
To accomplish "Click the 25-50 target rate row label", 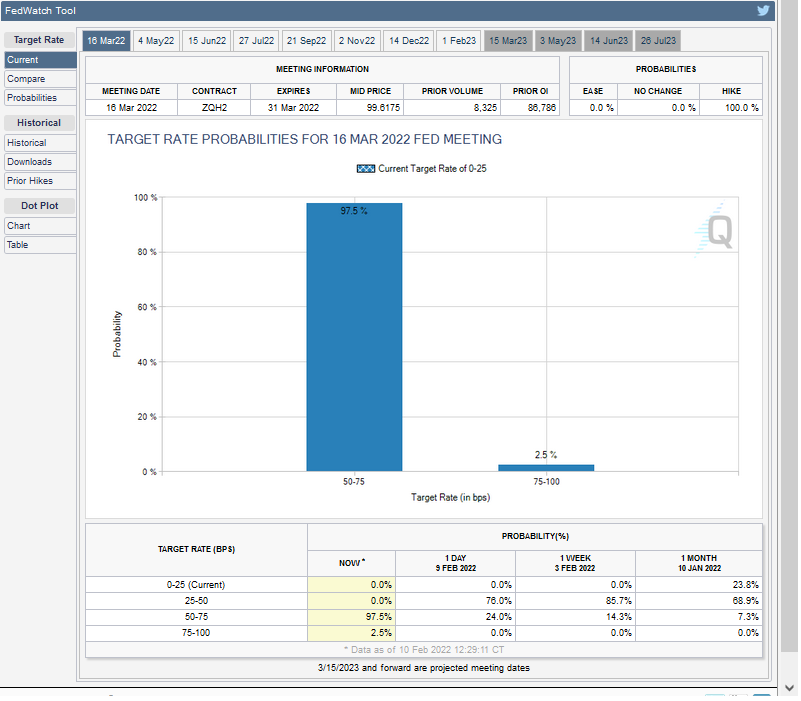I will click(x=196, y=600).
